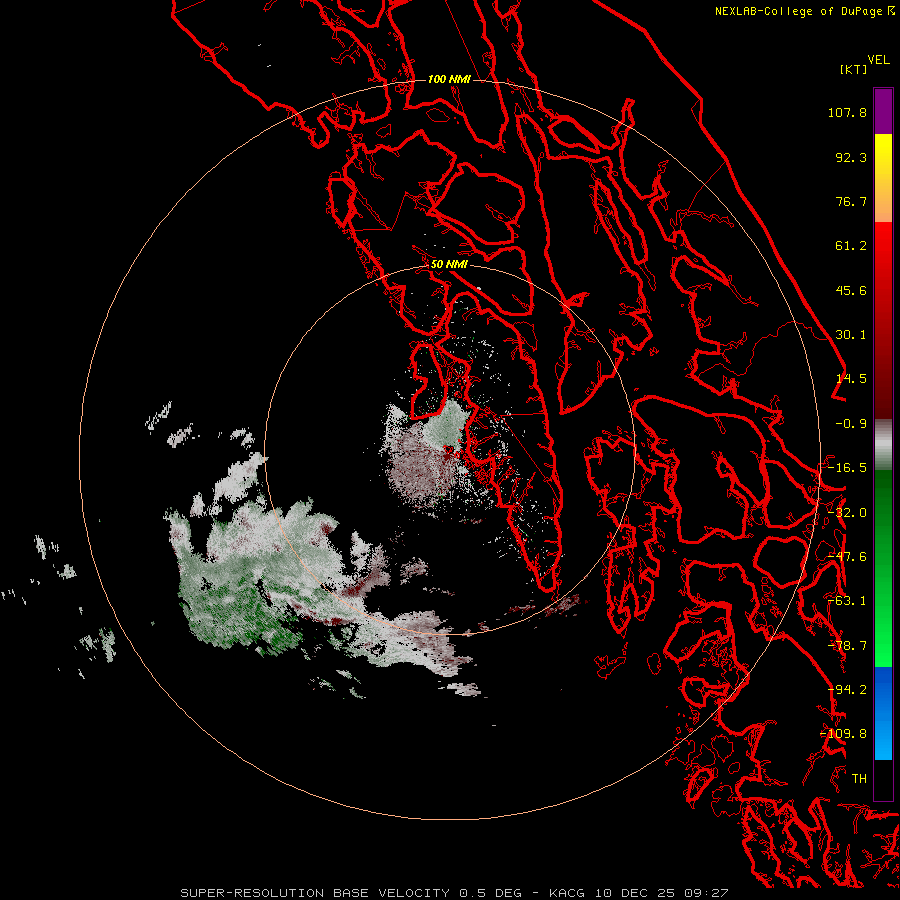Click the -0.9 velocity scale value
900x900 pixels.
[851, 424]
